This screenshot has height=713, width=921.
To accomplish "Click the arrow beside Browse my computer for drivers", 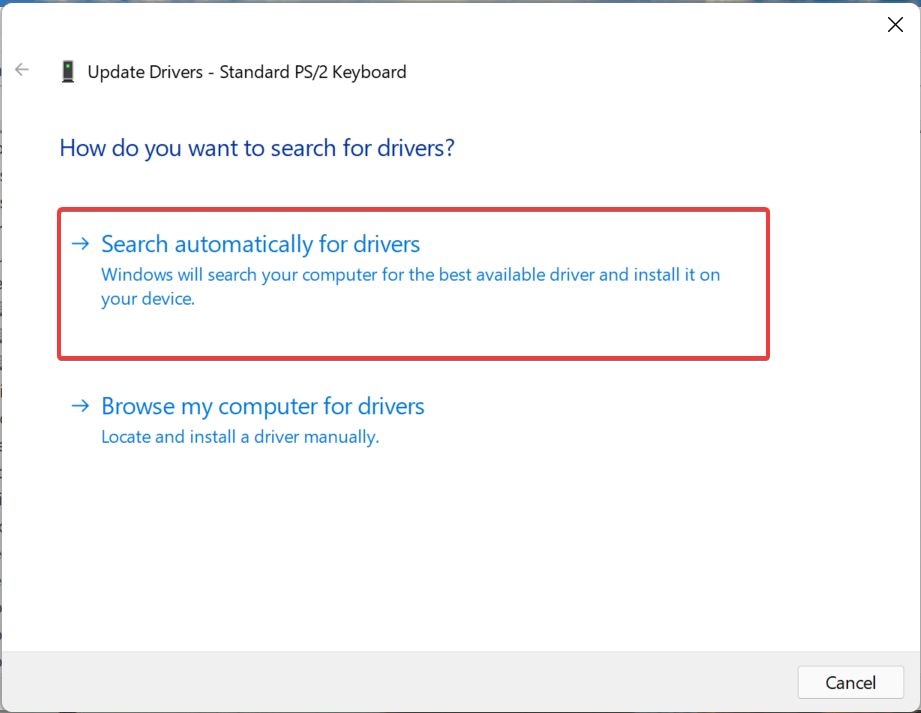I will click(80, 406).
